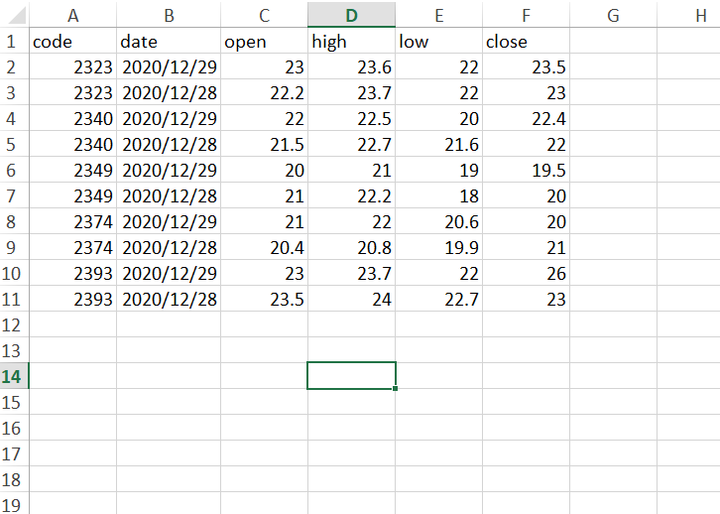Select low value 18
This screenshot has height=514, width=720.
pos(439,196)
